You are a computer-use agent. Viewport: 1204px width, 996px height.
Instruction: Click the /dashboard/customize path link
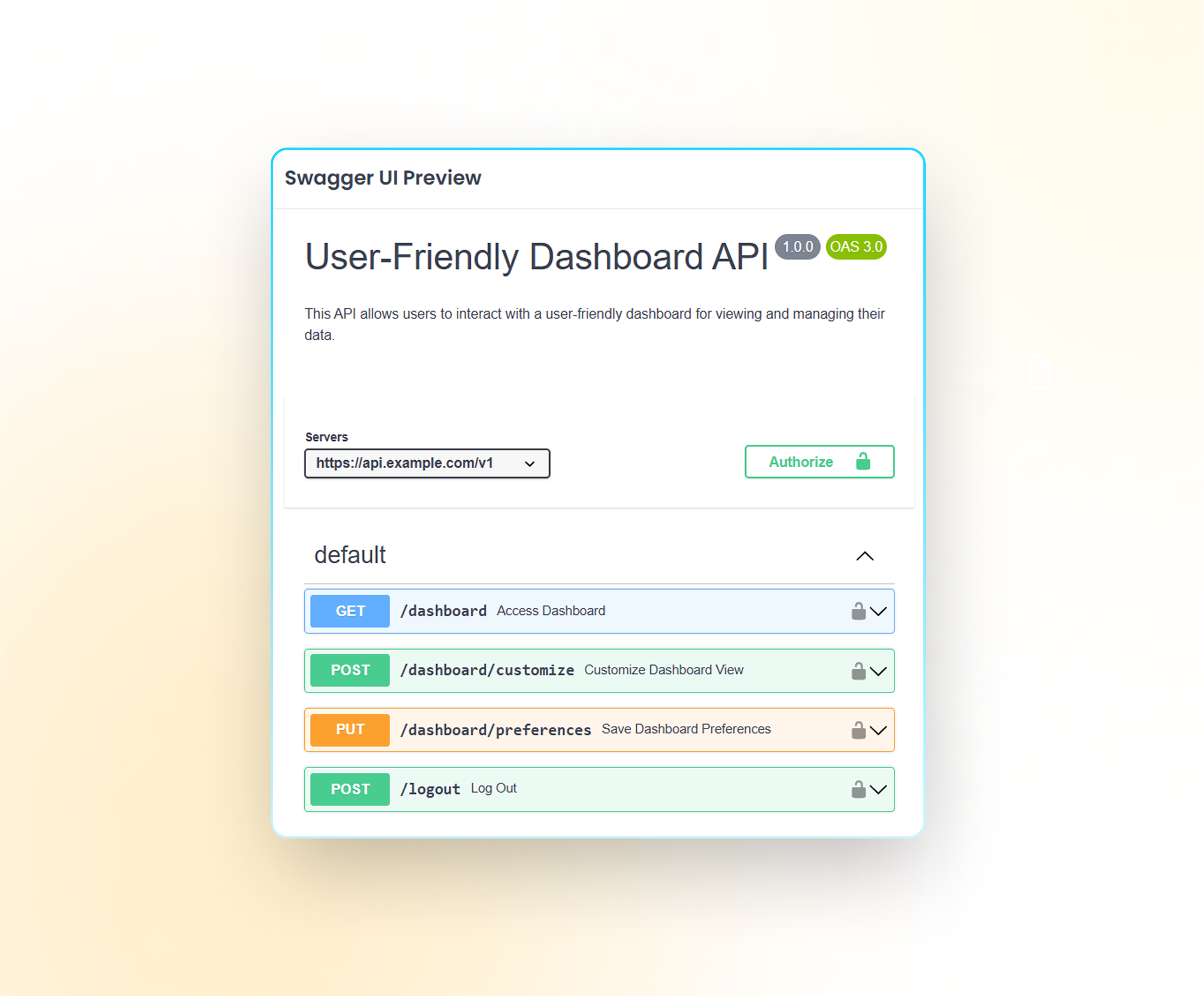click(x=487, y=670)
